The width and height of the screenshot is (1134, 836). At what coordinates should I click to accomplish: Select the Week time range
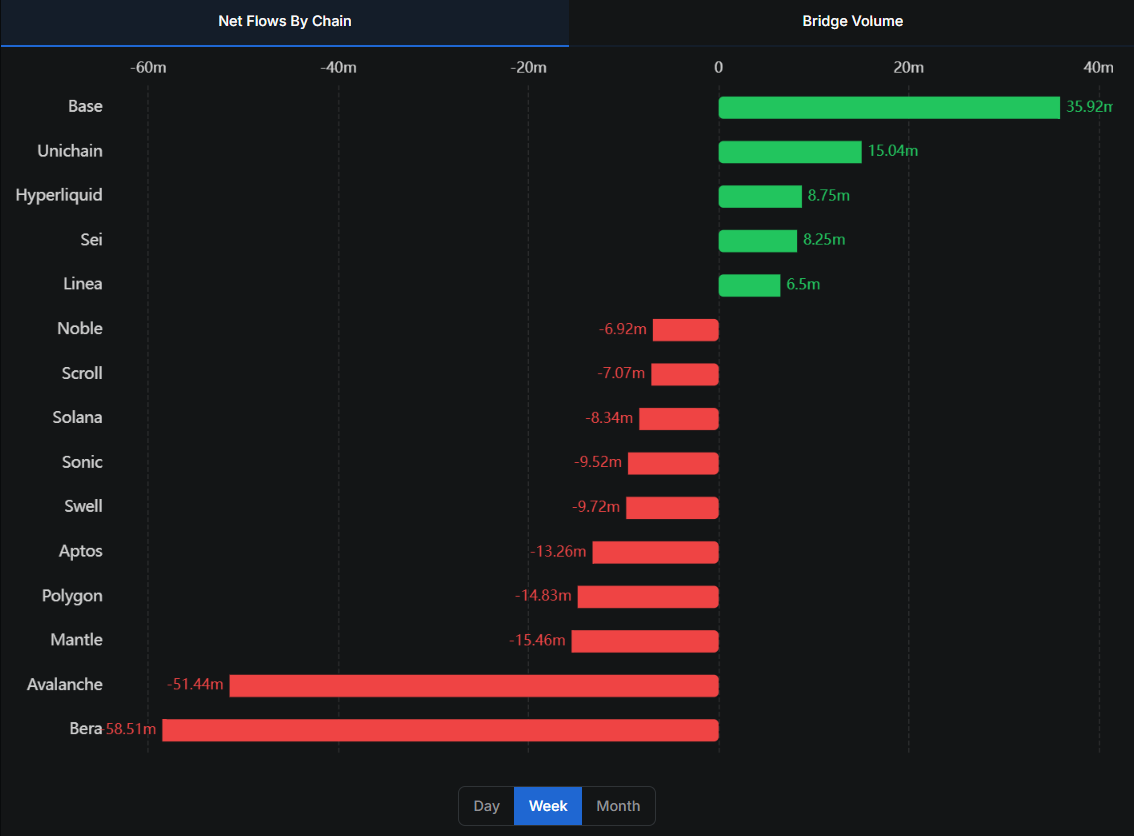point(548,806)
